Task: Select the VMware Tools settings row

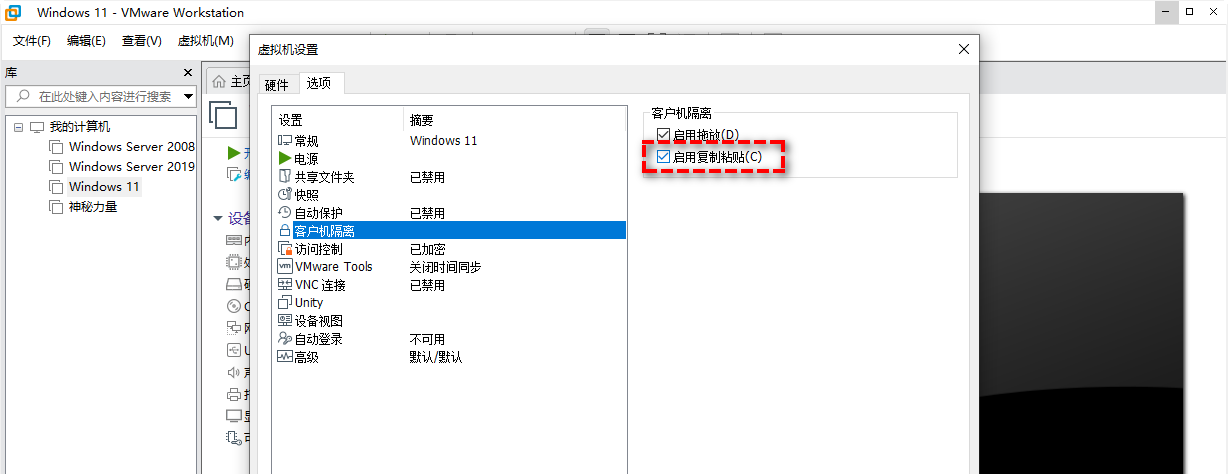Action: pos(450,267)
